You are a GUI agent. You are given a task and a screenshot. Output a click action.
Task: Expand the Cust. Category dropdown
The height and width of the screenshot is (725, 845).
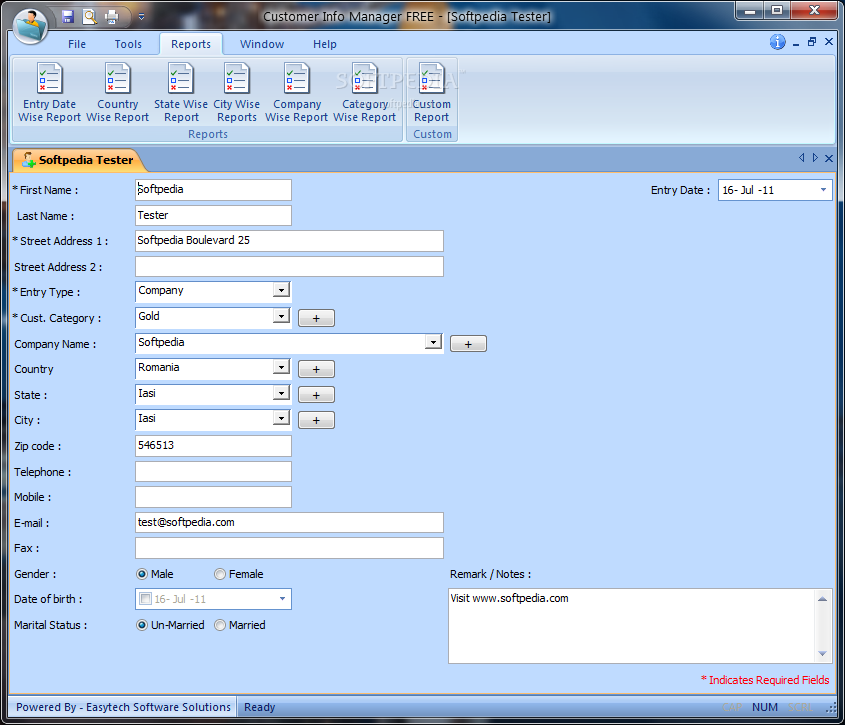click(x=281, y=316)
